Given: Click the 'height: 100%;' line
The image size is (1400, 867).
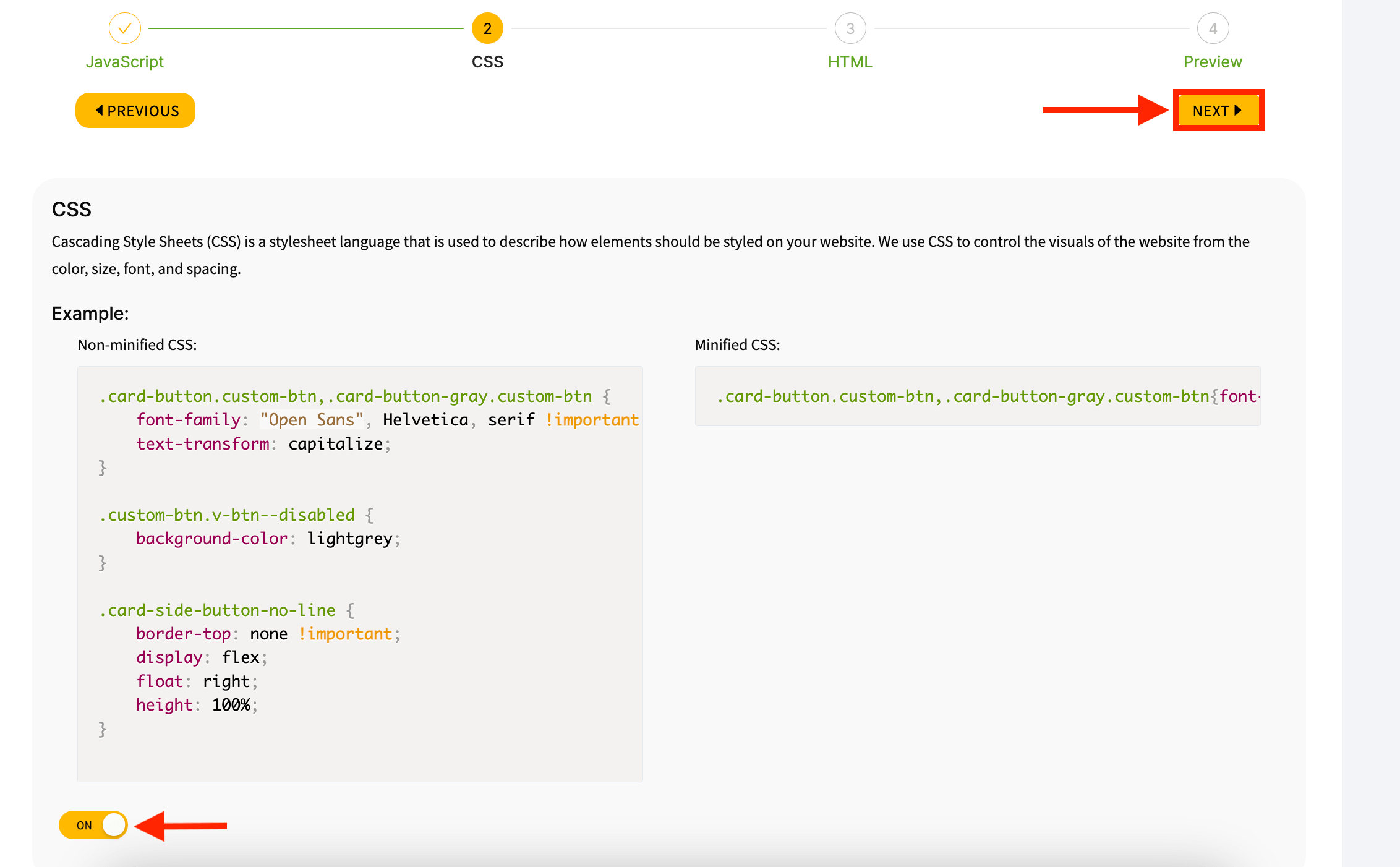Looking at the screenshot, I should [x=197, y=705].
